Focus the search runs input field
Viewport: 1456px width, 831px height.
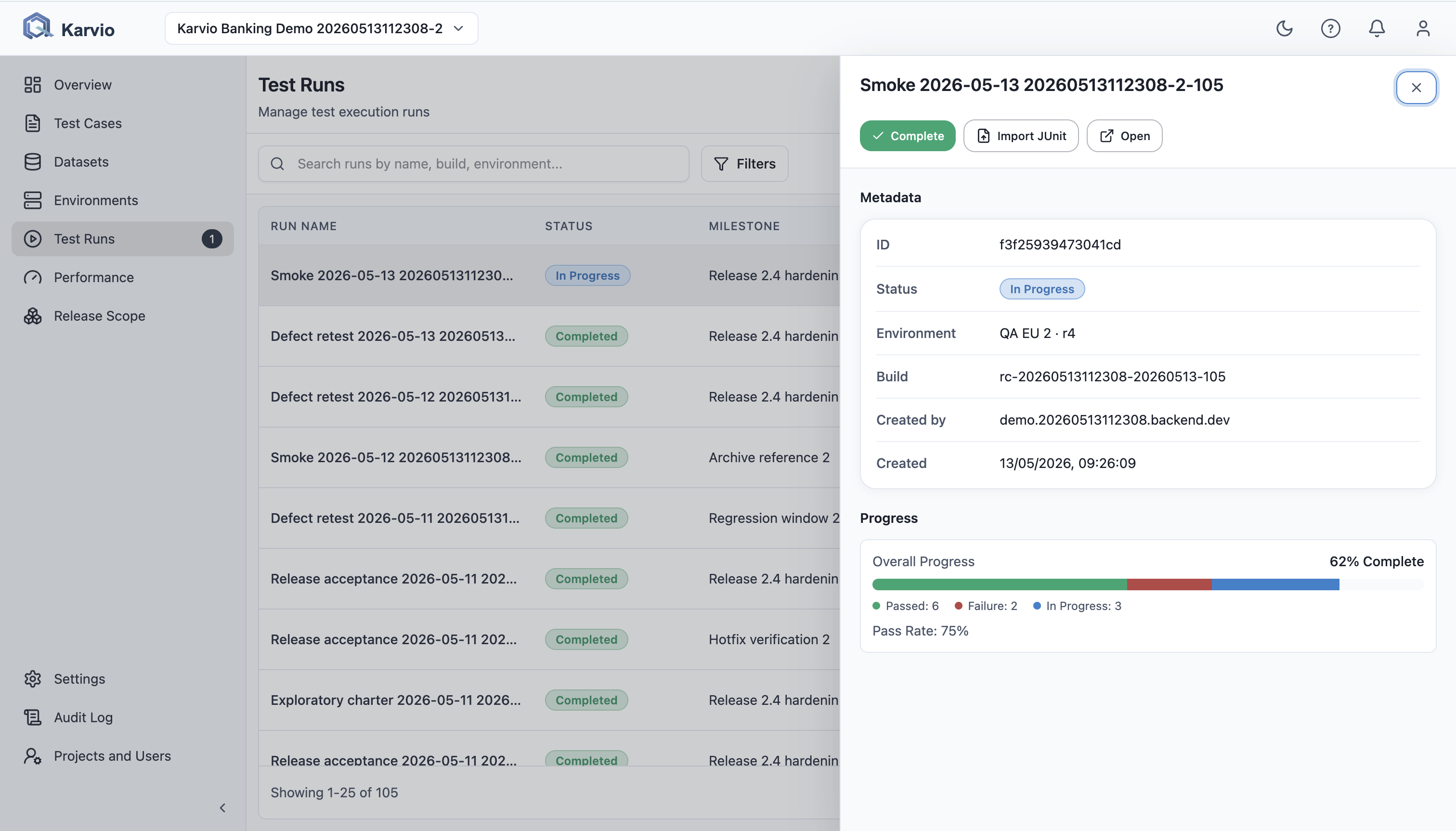pos(473,164)
